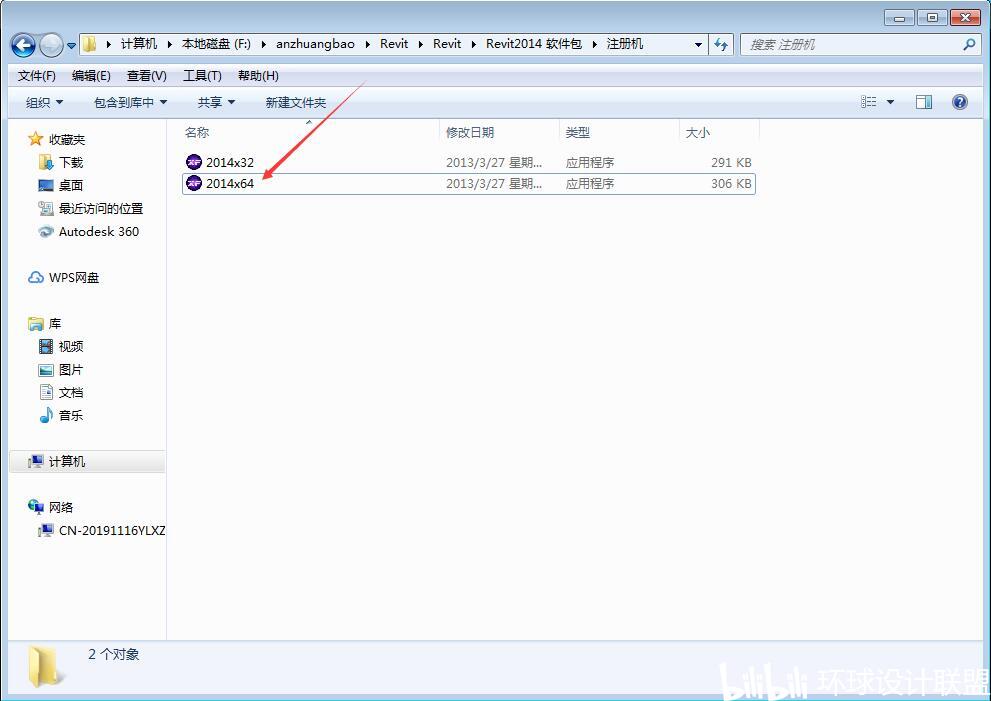Refresh the folder view
Viewport: 991px width, 701px height.
coord(720,44)
